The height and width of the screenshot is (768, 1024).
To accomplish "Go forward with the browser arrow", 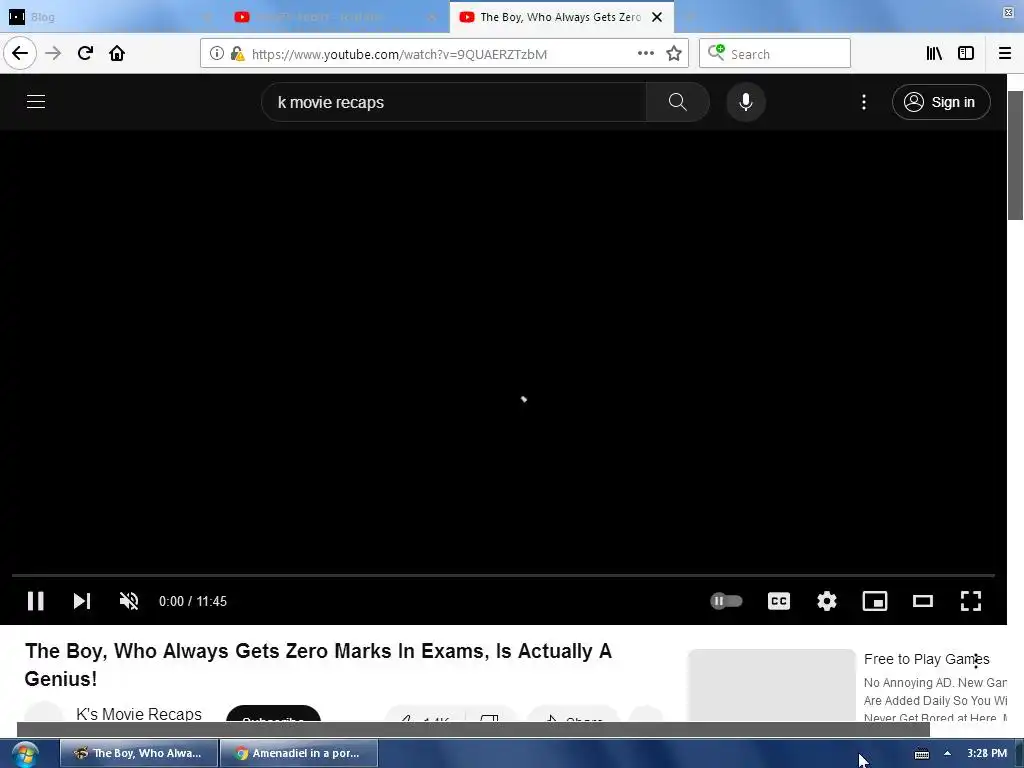I will coord(54,53).
